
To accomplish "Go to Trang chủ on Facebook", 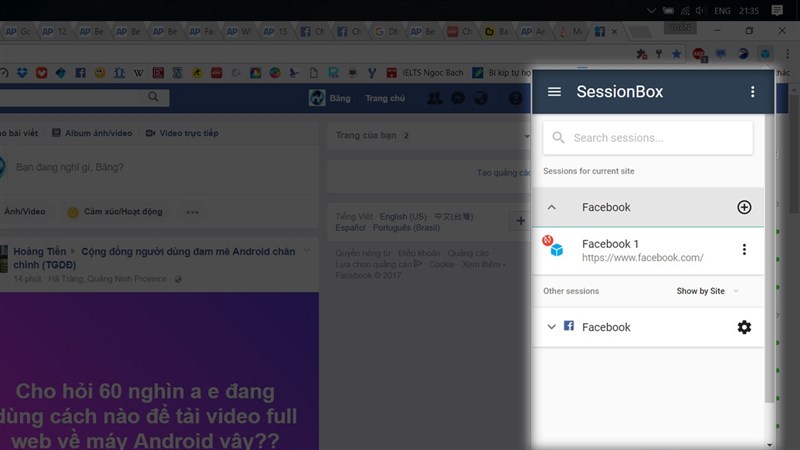I will click(385, 98).
